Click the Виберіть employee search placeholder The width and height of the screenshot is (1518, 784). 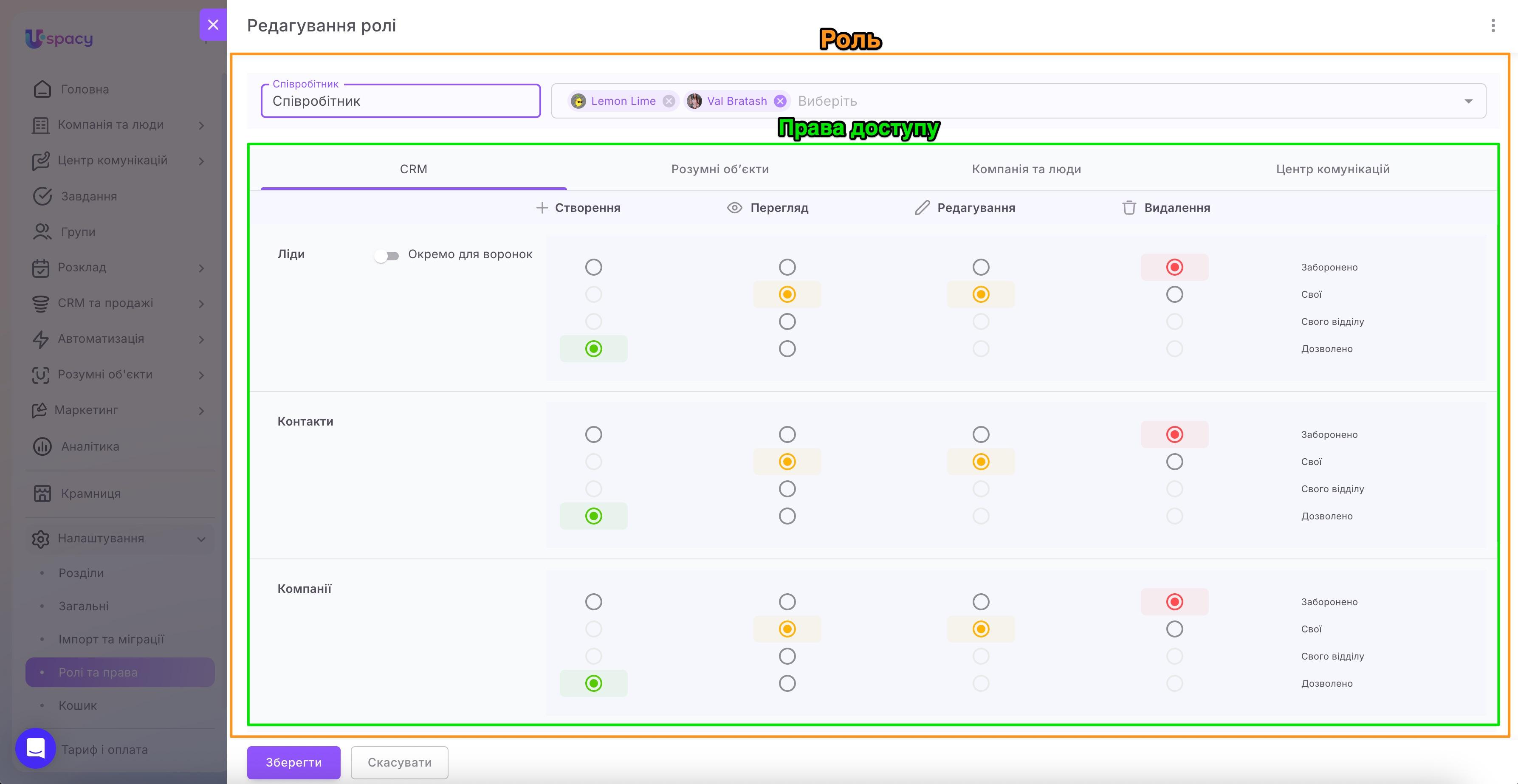pyautogui.click(x=827, y=102)
